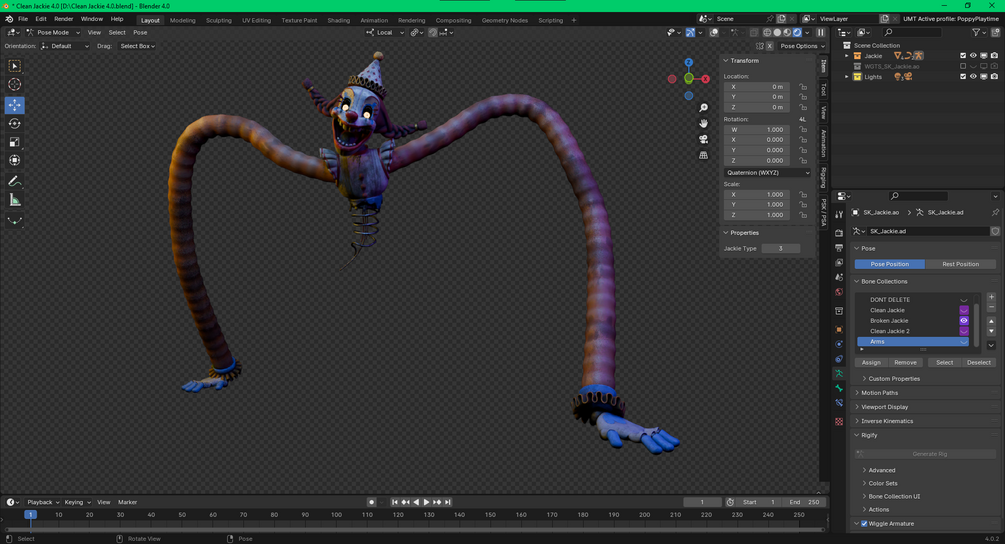The height and width of the screenshot is (544, 1005).
Task: Hide the Broken Jackie bone collection
Action: 963,320
